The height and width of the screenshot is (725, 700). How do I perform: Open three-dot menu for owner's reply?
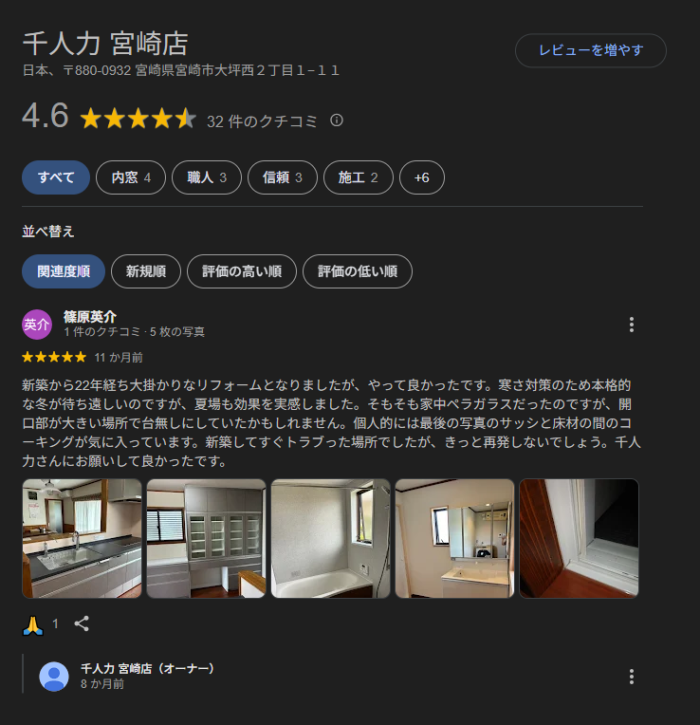(632, 676)
